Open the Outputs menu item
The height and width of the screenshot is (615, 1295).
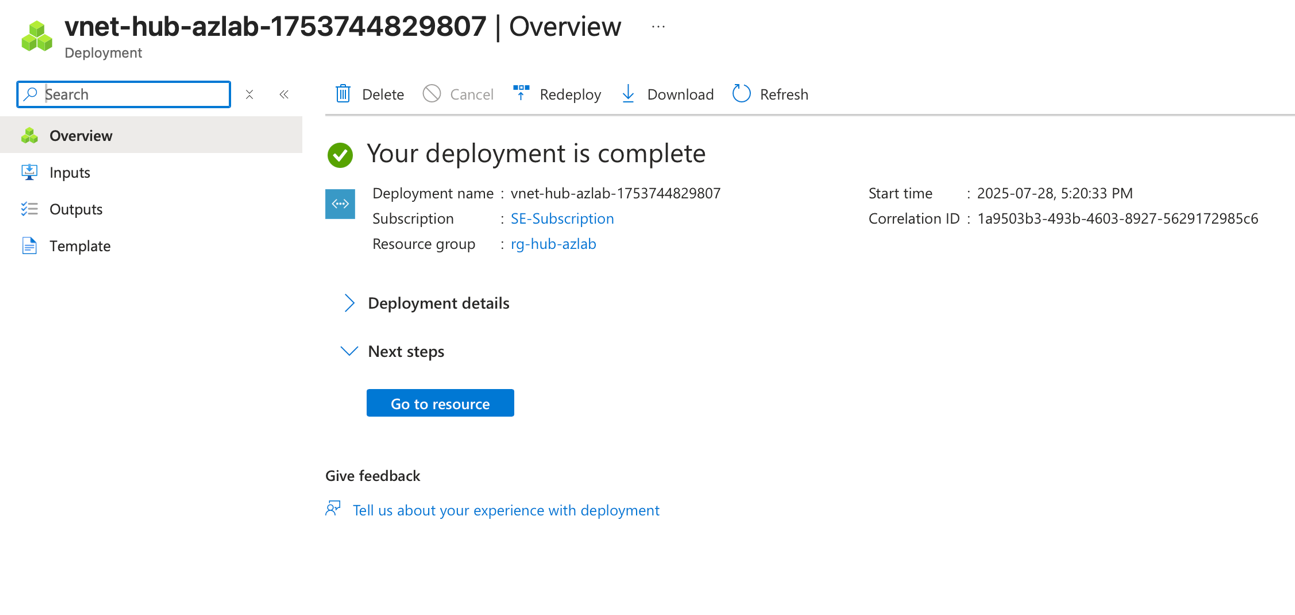[x=152, y=209]
